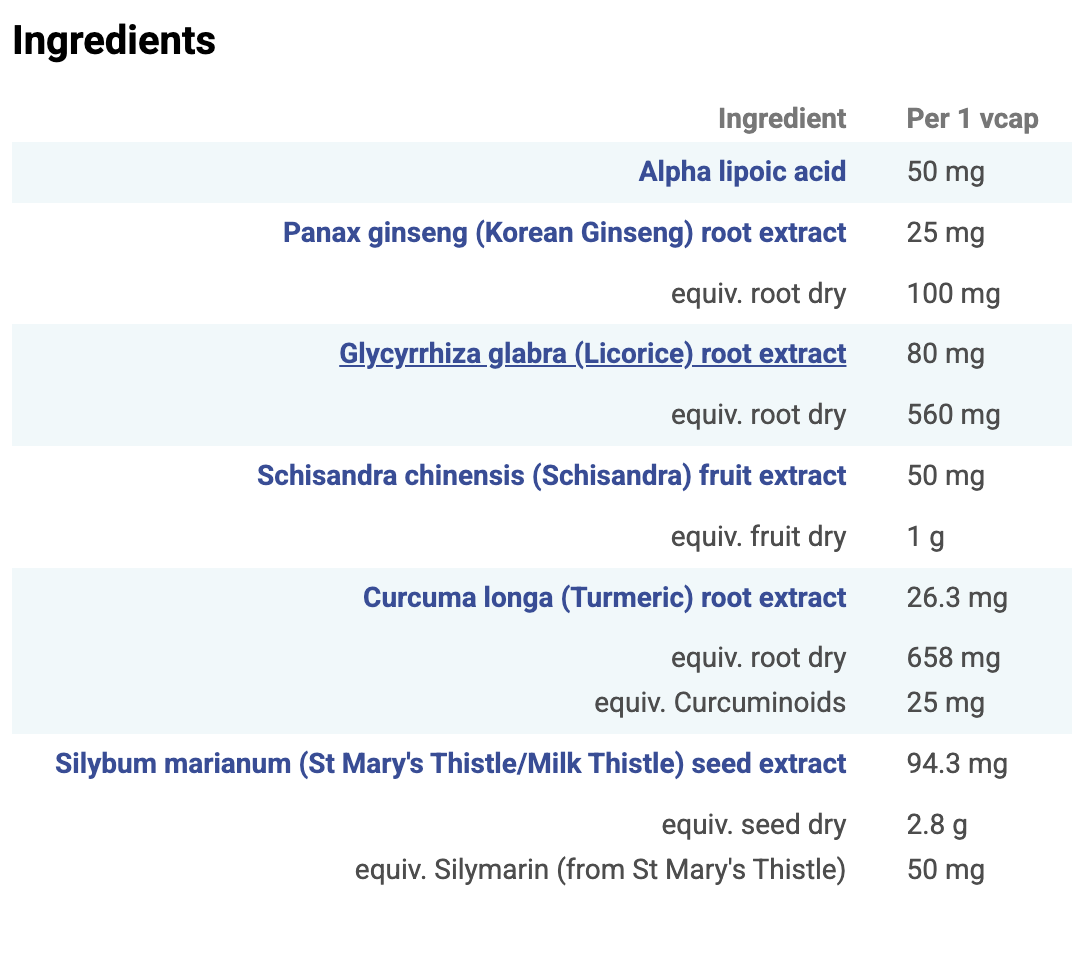Click the 1 g fruit dry value

coord(925,537)
